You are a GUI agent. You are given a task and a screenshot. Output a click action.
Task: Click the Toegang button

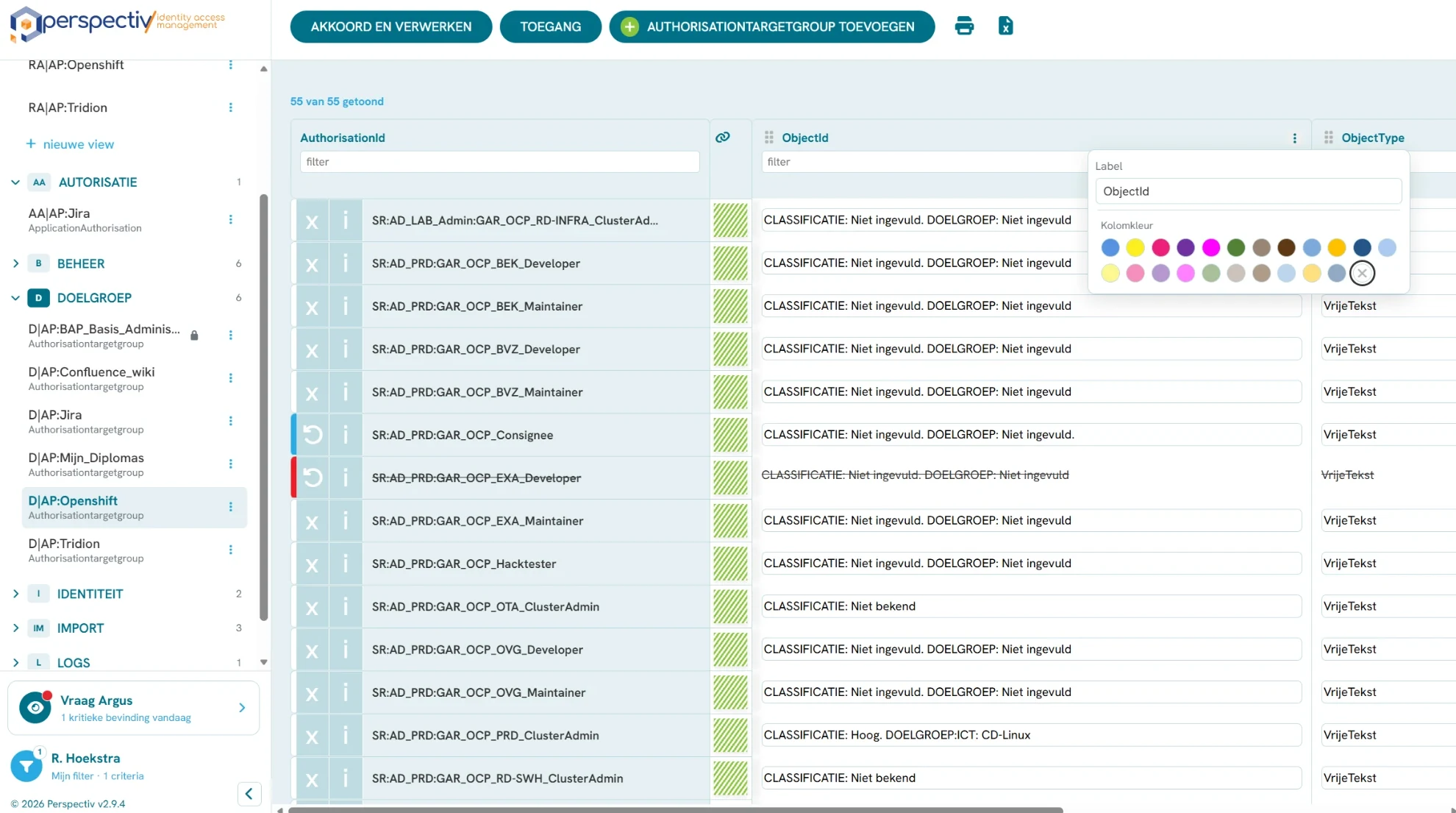coord(550,26)
